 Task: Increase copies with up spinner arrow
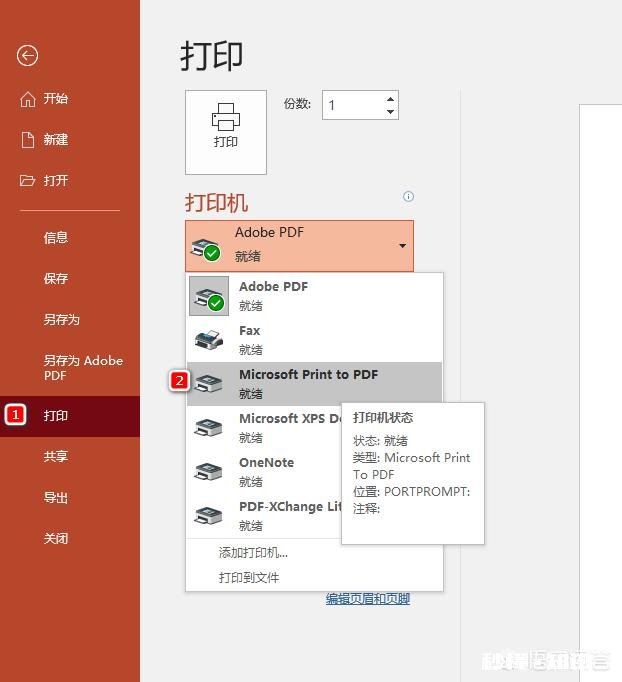point(390,99)
